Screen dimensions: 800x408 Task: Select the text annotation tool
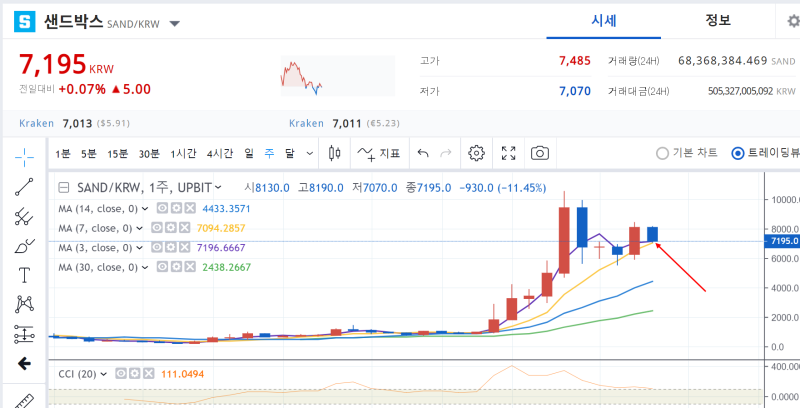click(x=24, y=275)
